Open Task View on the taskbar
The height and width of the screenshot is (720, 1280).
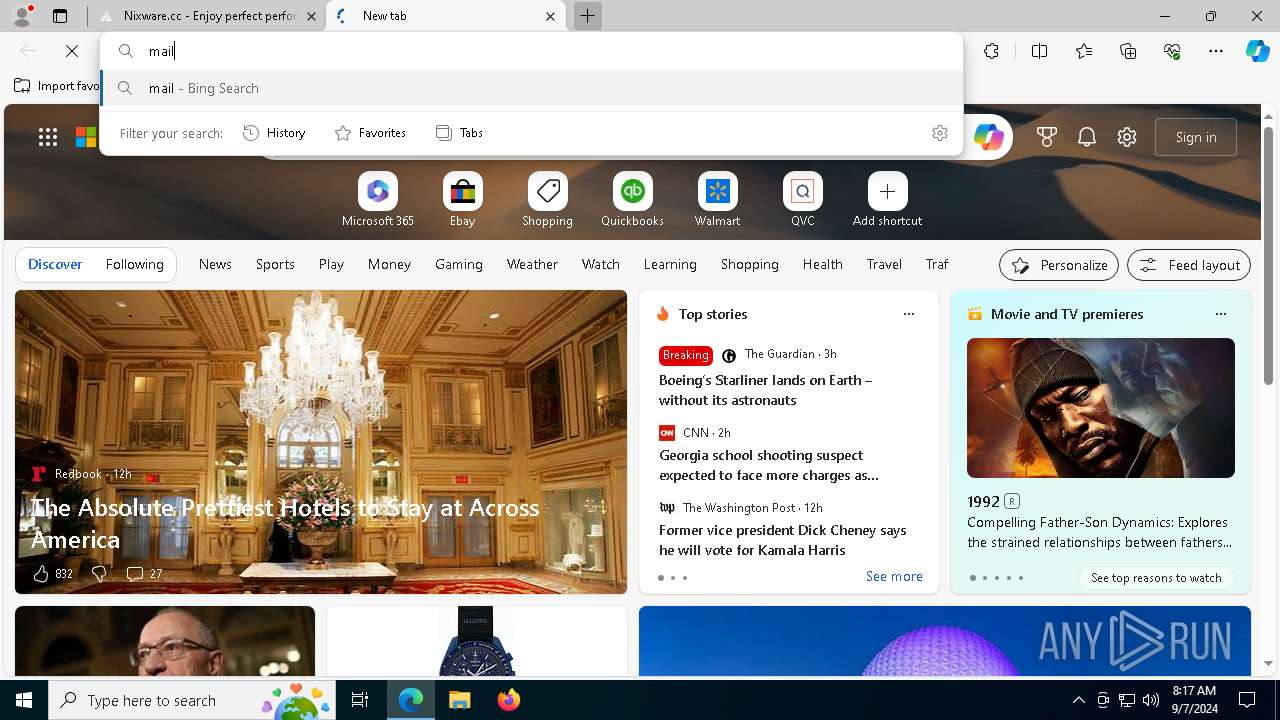(360, 700)
